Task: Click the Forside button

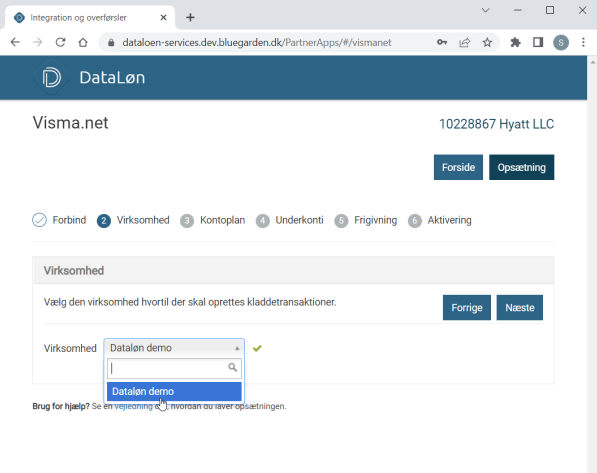Action: pos(458,167)
